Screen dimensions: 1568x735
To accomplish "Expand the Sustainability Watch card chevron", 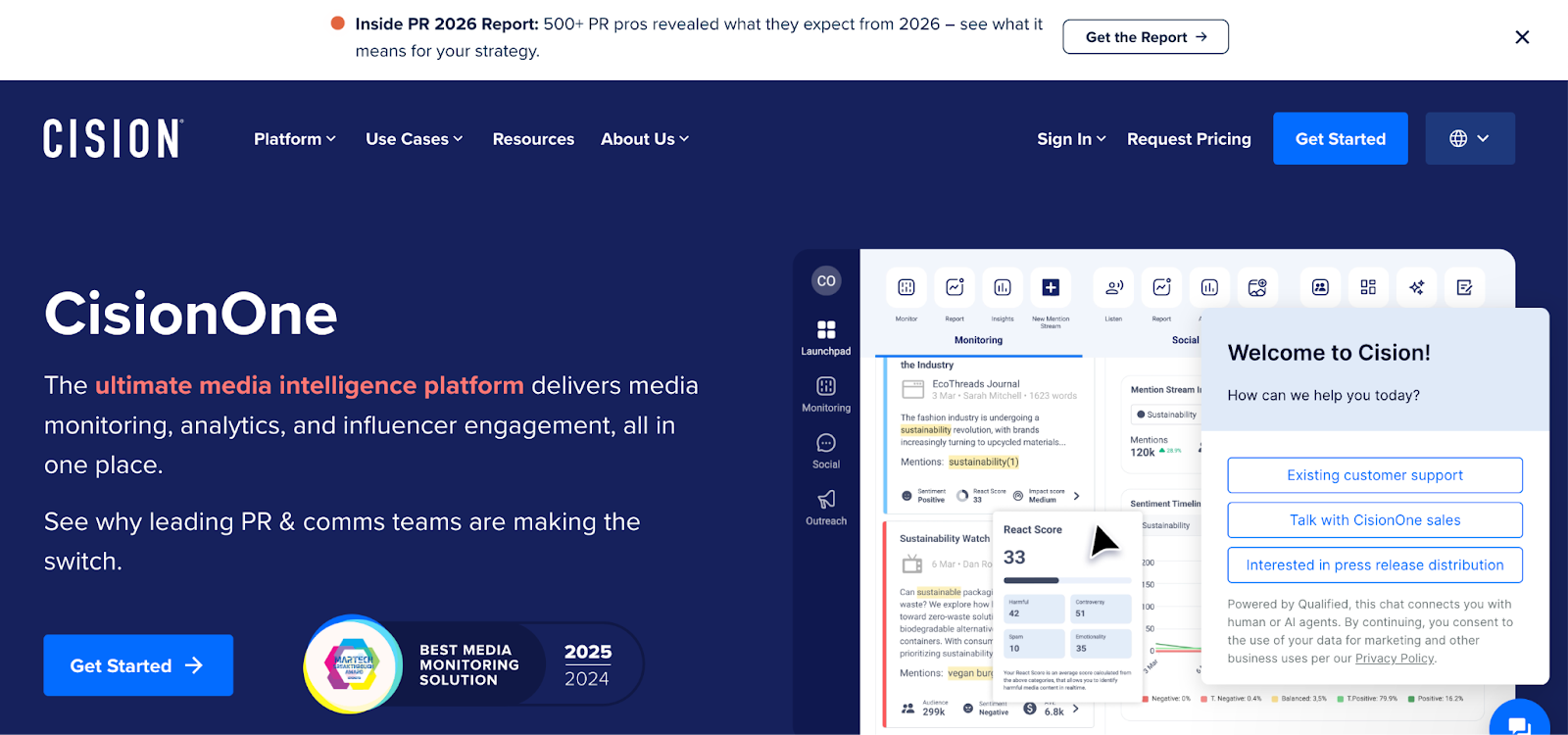I will pos(1076,709).
